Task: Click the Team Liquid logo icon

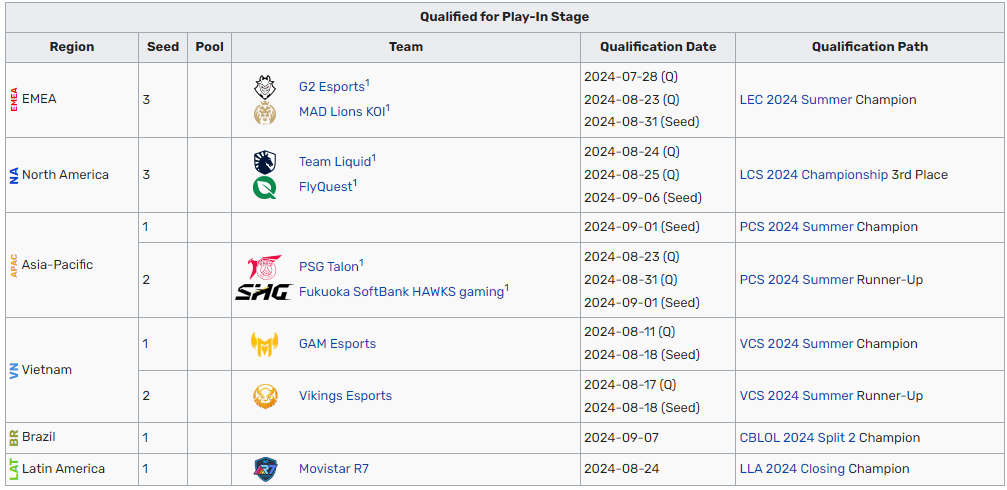Action: [x=265, y=162]
